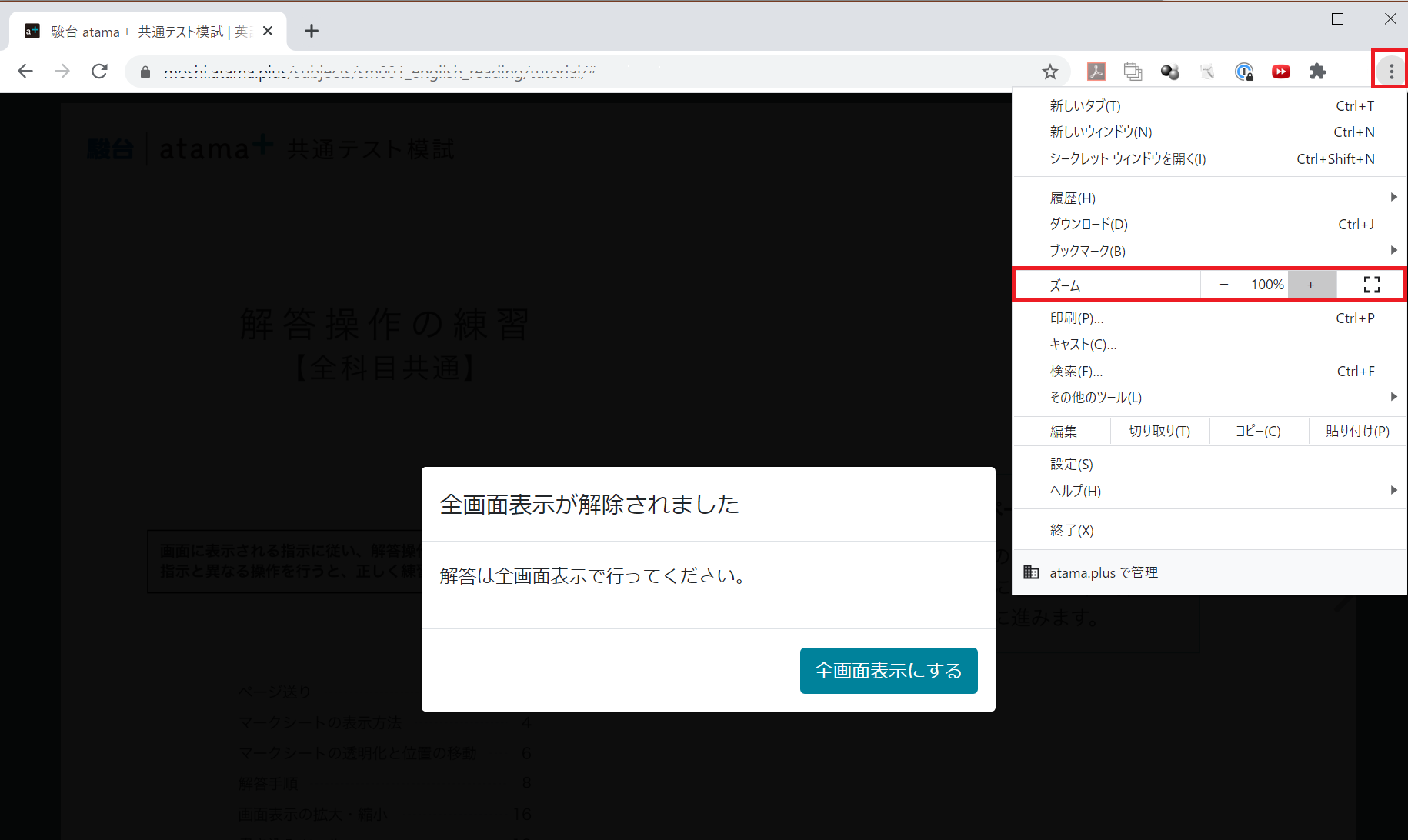Open the Adobe Acrobat extension icon
This screenshot has height=840, width=1408.
[x=1096, y=72]
